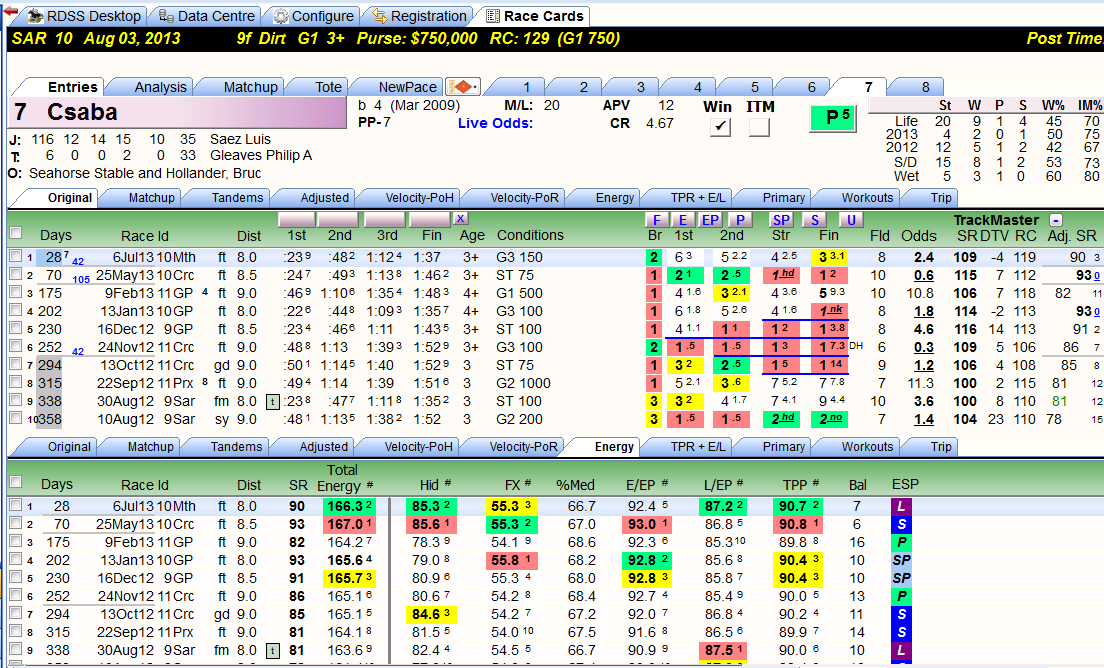Open the RDSS Desktop tab

coord(84,16)
